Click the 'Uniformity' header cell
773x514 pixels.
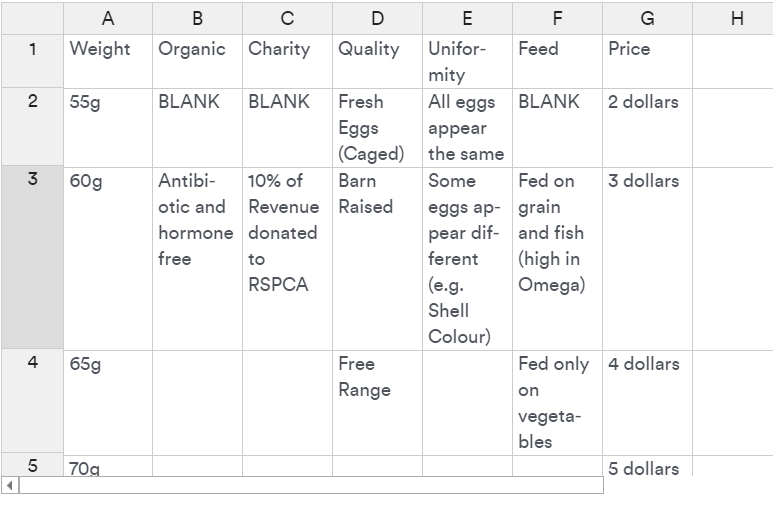(467, 61)
